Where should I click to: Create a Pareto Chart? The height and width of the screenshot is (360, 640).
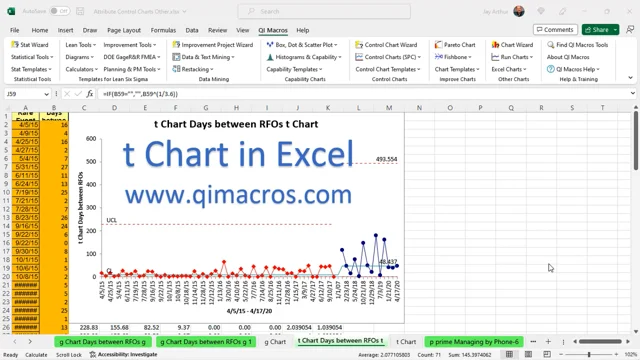455,45
